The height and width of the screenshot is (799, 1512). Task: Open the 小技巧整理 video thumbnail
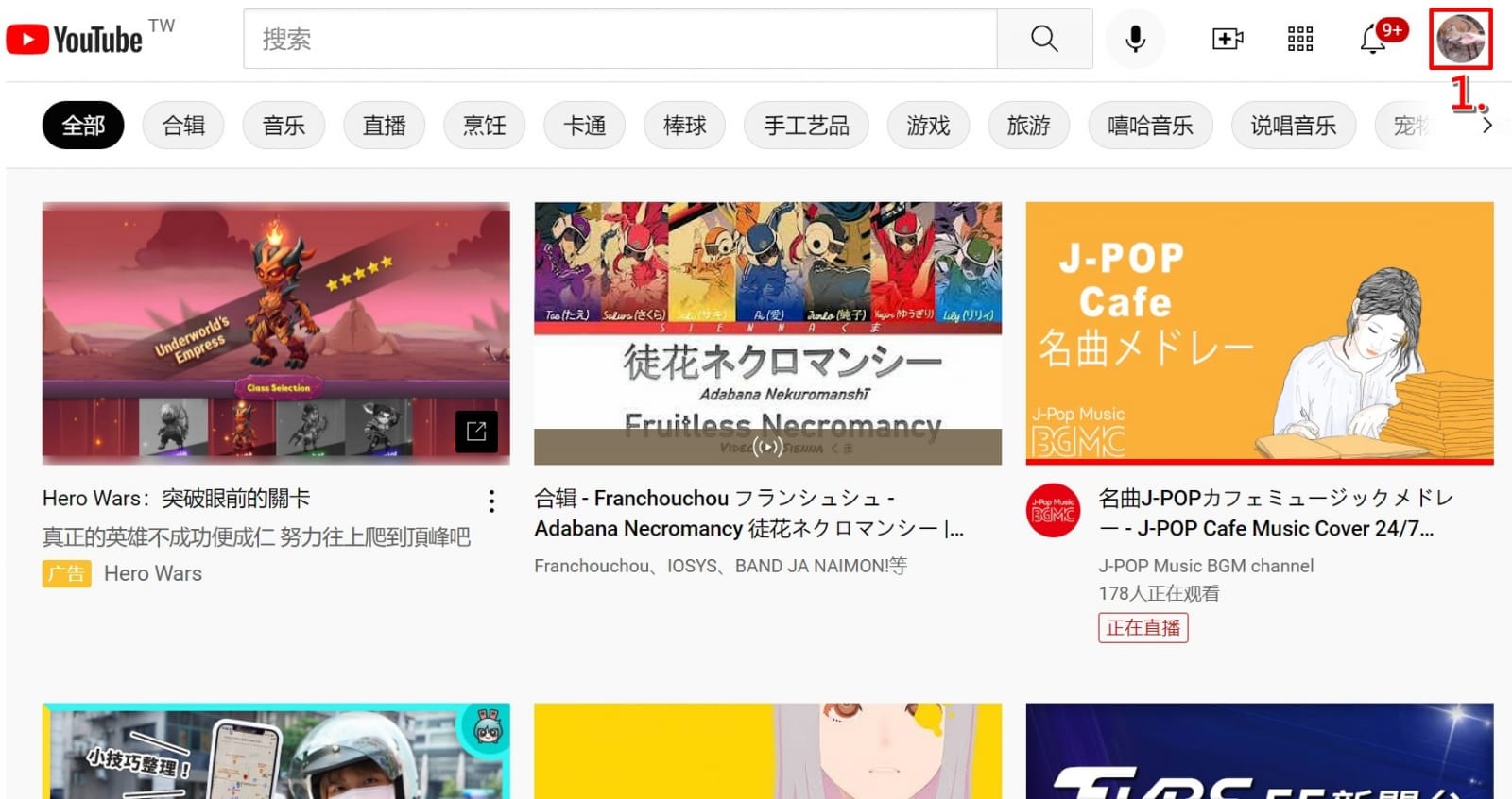276,751
